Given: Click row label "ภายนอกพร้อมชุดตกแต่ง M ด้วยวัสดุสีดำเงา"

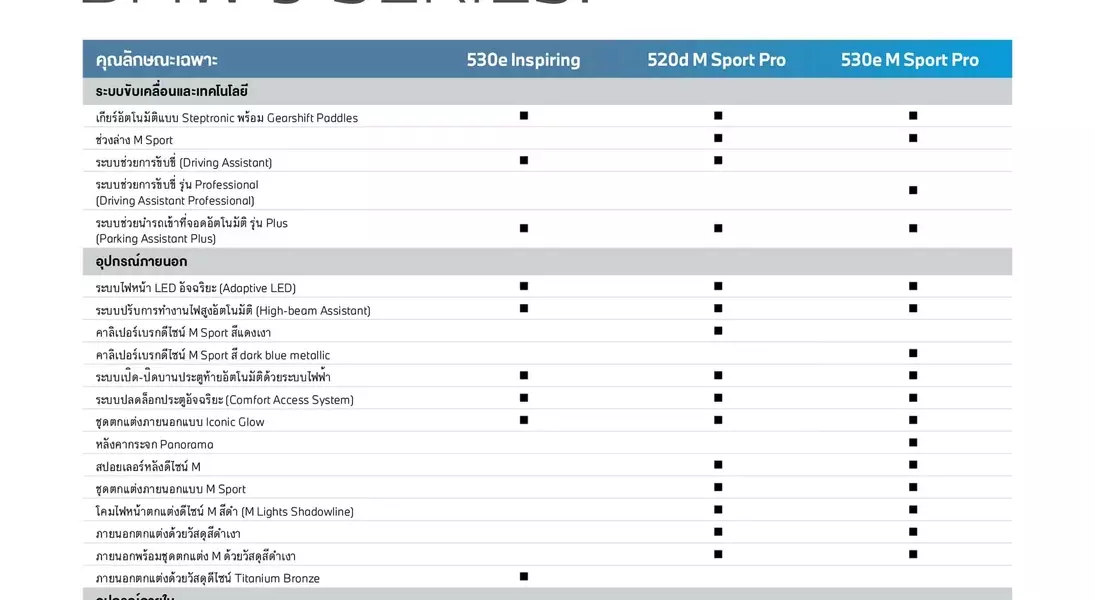Looking at the screenshot, I should tap(196, 556).
